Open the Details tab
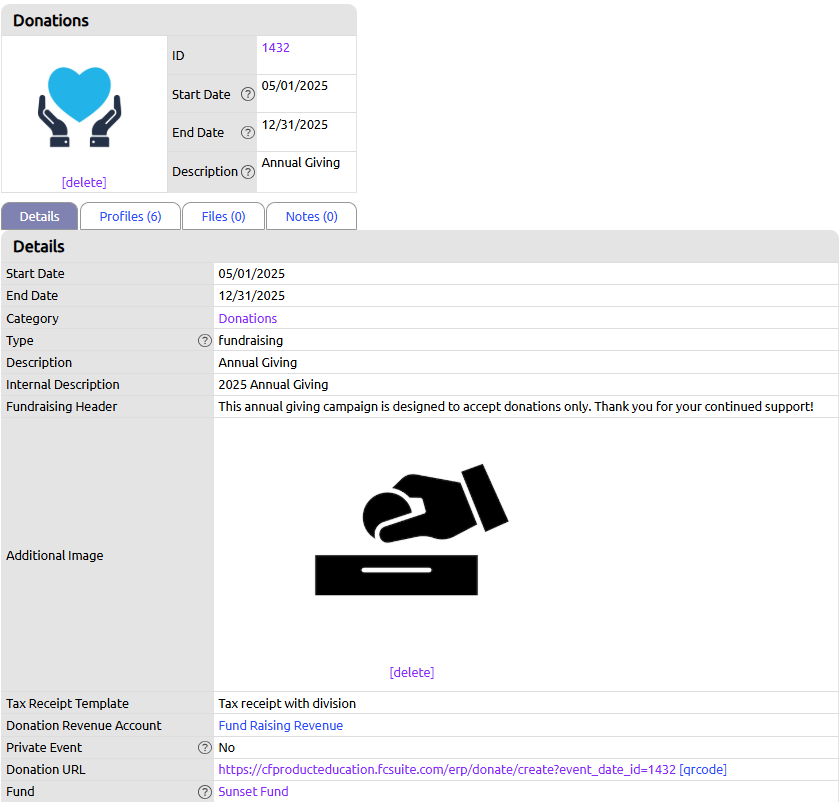 tap(40, 216)
